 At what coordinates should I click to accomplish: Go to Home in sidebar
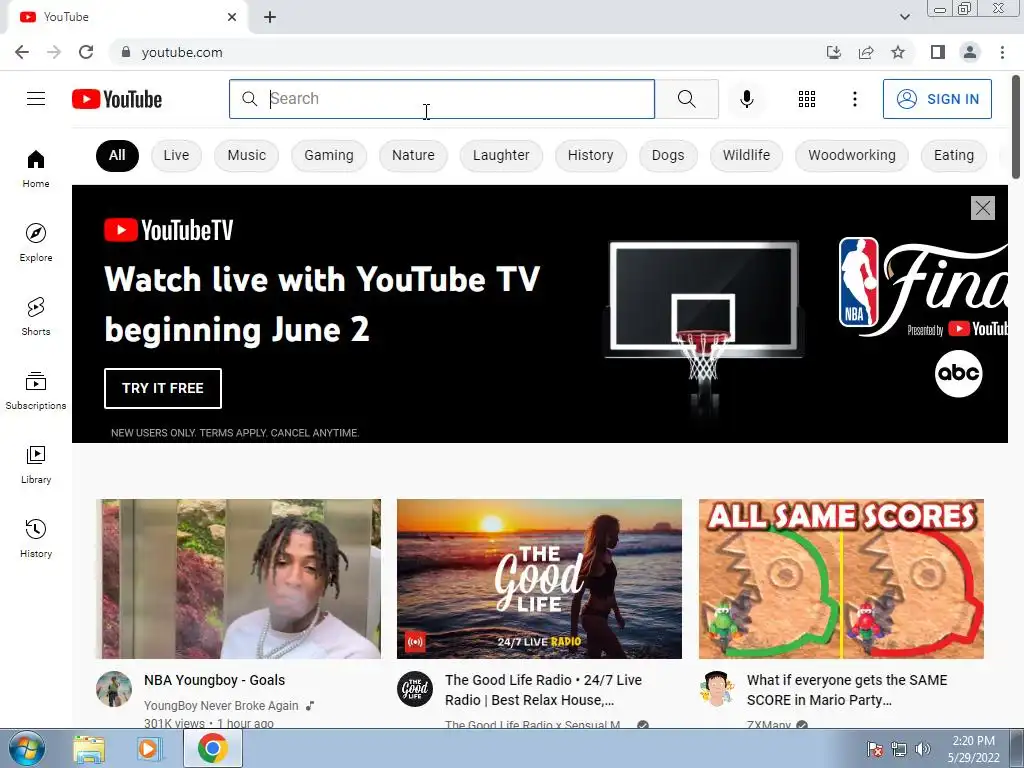pos(36,168)
